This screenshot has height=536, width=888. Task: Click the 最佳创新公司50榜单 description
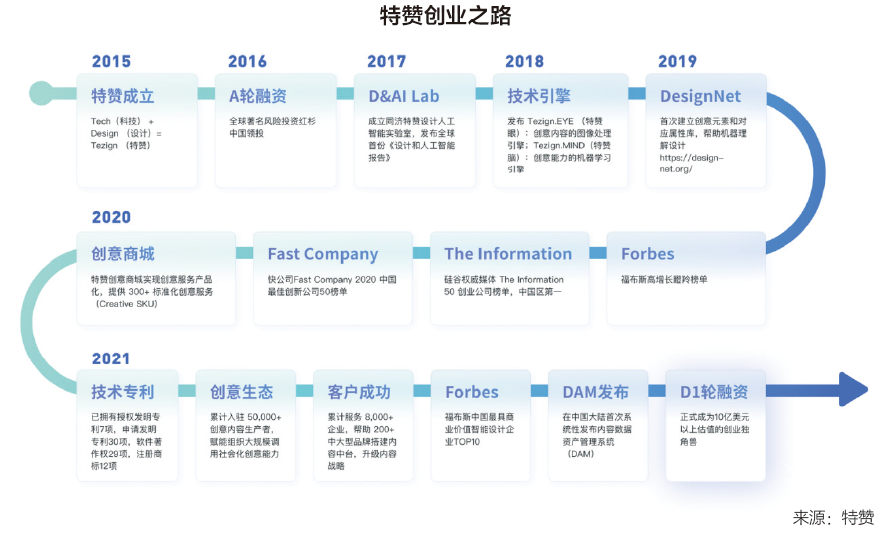click(x=332, y=286)
